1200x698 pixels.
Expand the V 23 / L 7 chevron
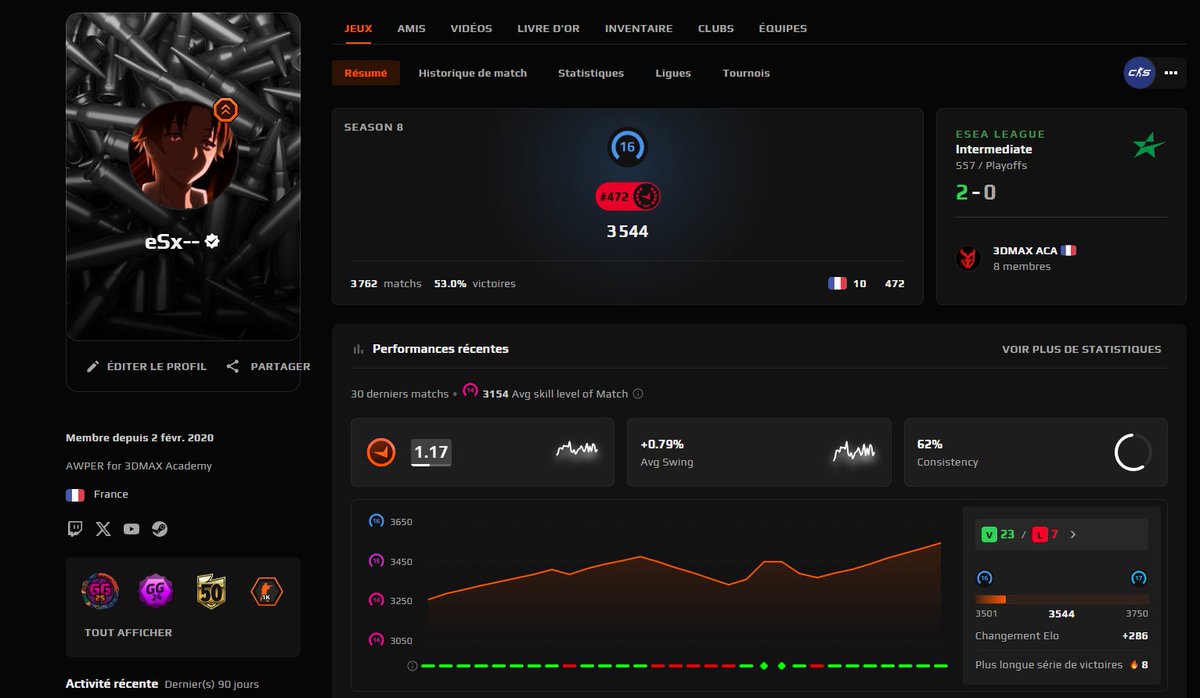tap(1073, 535)
